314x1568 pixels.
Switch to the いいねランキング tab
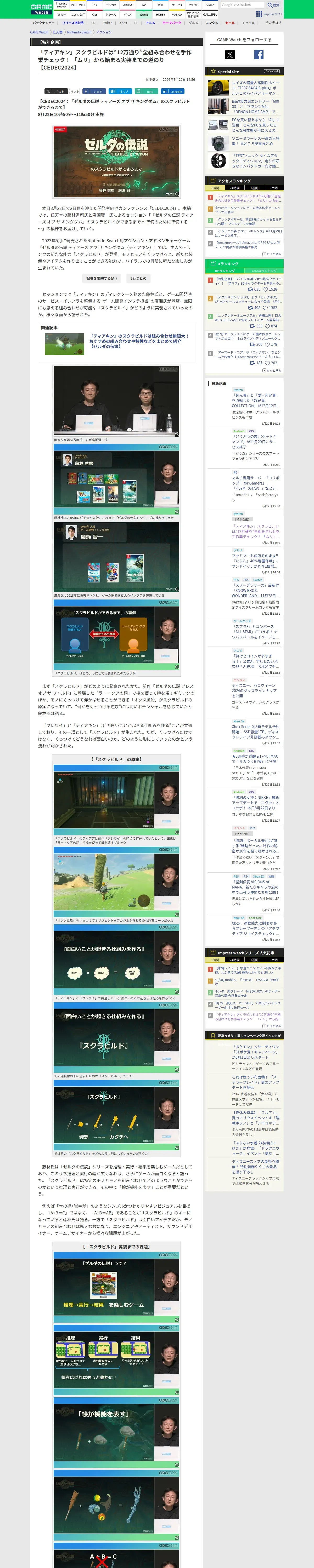click(264, 271)
